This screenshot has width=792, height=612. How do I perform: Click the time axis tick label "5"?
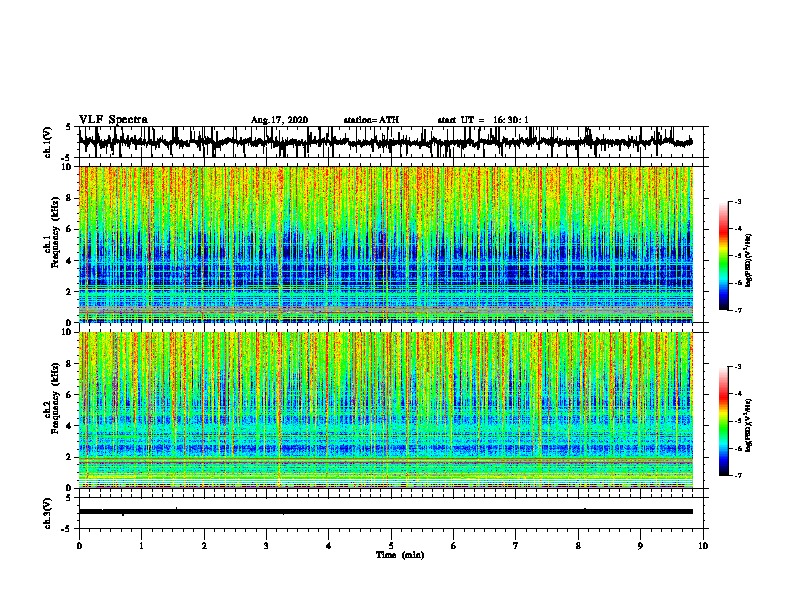[x=391, y=546]
